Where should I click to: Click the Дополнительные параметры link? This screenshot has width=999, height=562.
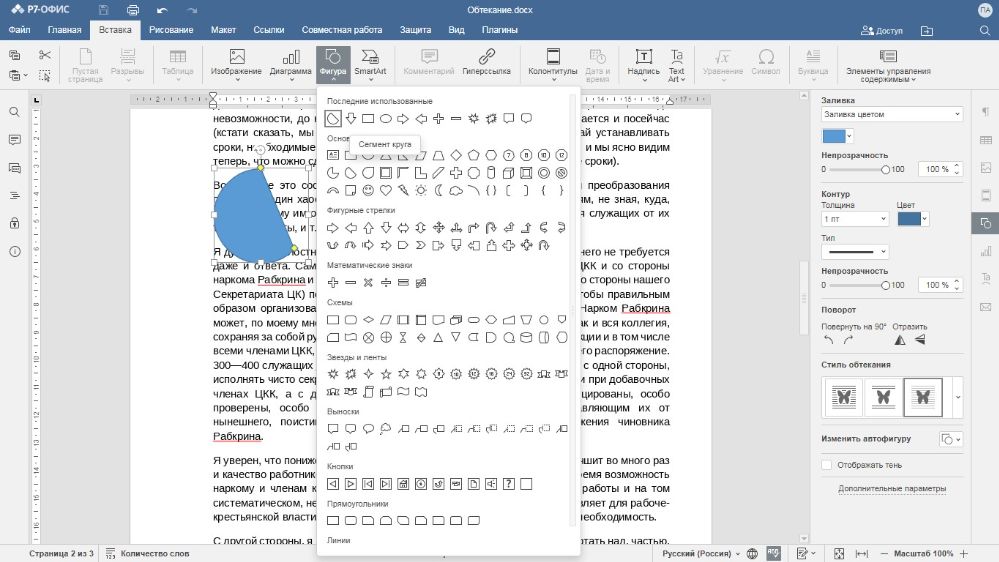point(892,489)
